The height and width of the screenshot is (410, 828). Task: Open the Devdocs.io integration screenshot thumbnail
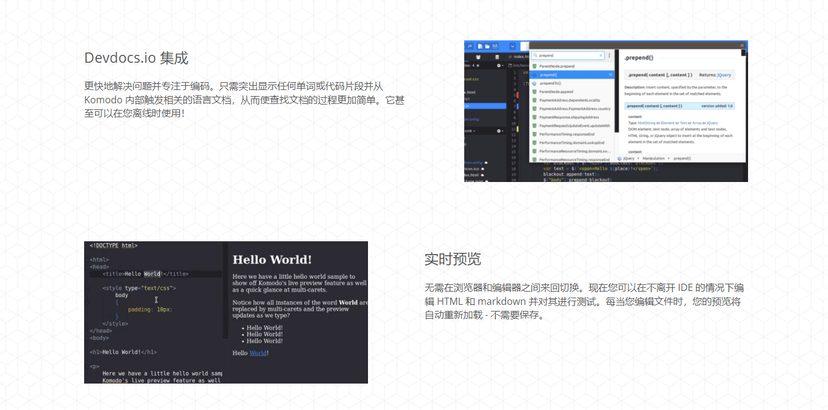pos(606,111)
